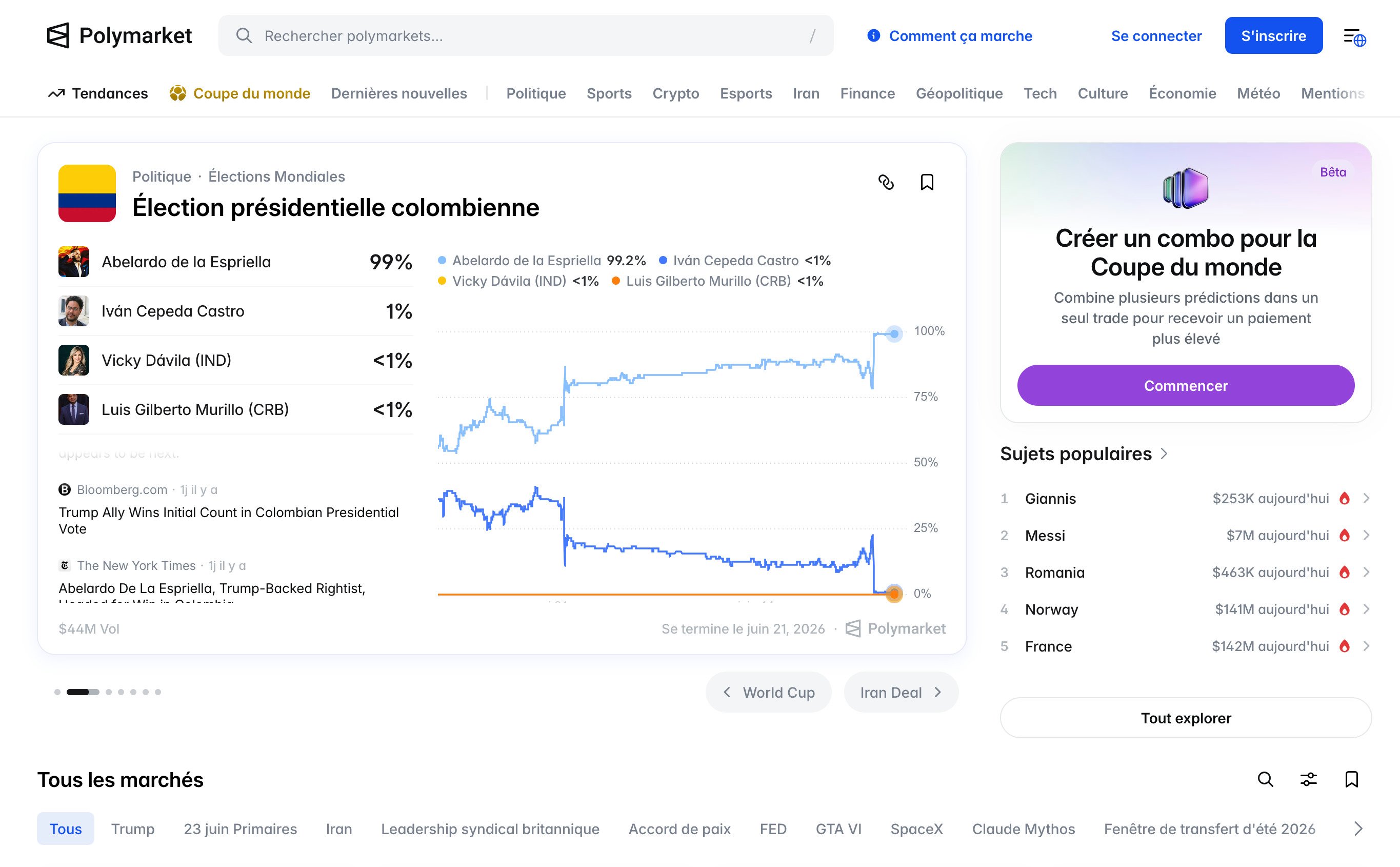Select the 23 juin Primaires chip
Viewport: 1400px width, 867px height.
[240, 829]
